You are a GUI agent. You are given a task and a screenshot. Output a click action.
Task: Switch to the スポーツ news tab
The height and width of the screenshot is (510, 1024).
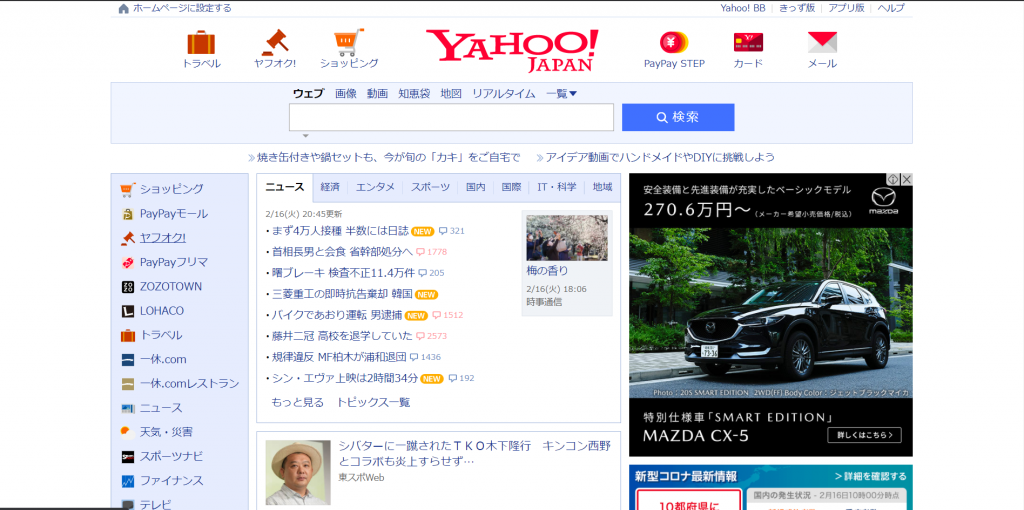[x=430, y=187]
